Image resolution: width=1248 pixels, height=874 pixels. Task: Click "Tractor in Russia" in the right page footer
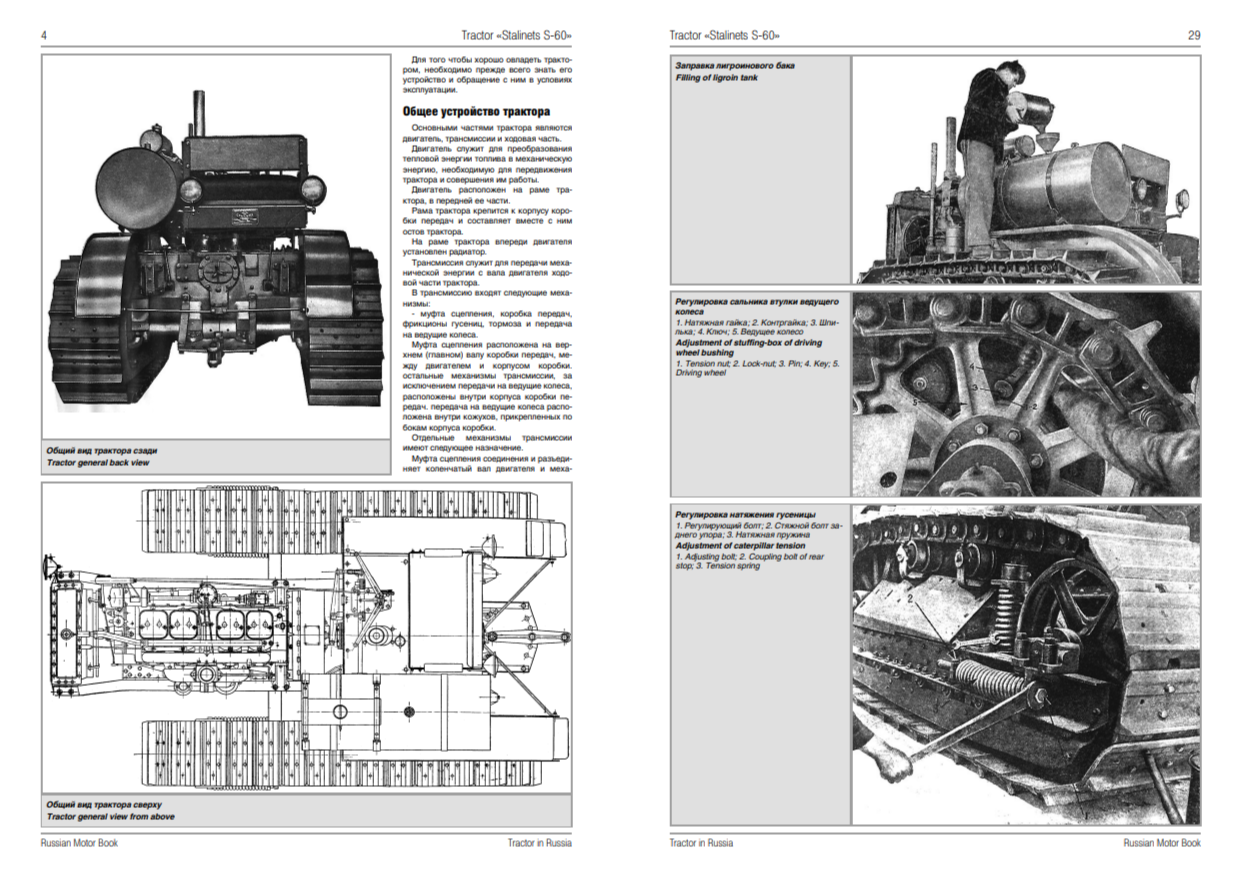click(x=701, y=843)
